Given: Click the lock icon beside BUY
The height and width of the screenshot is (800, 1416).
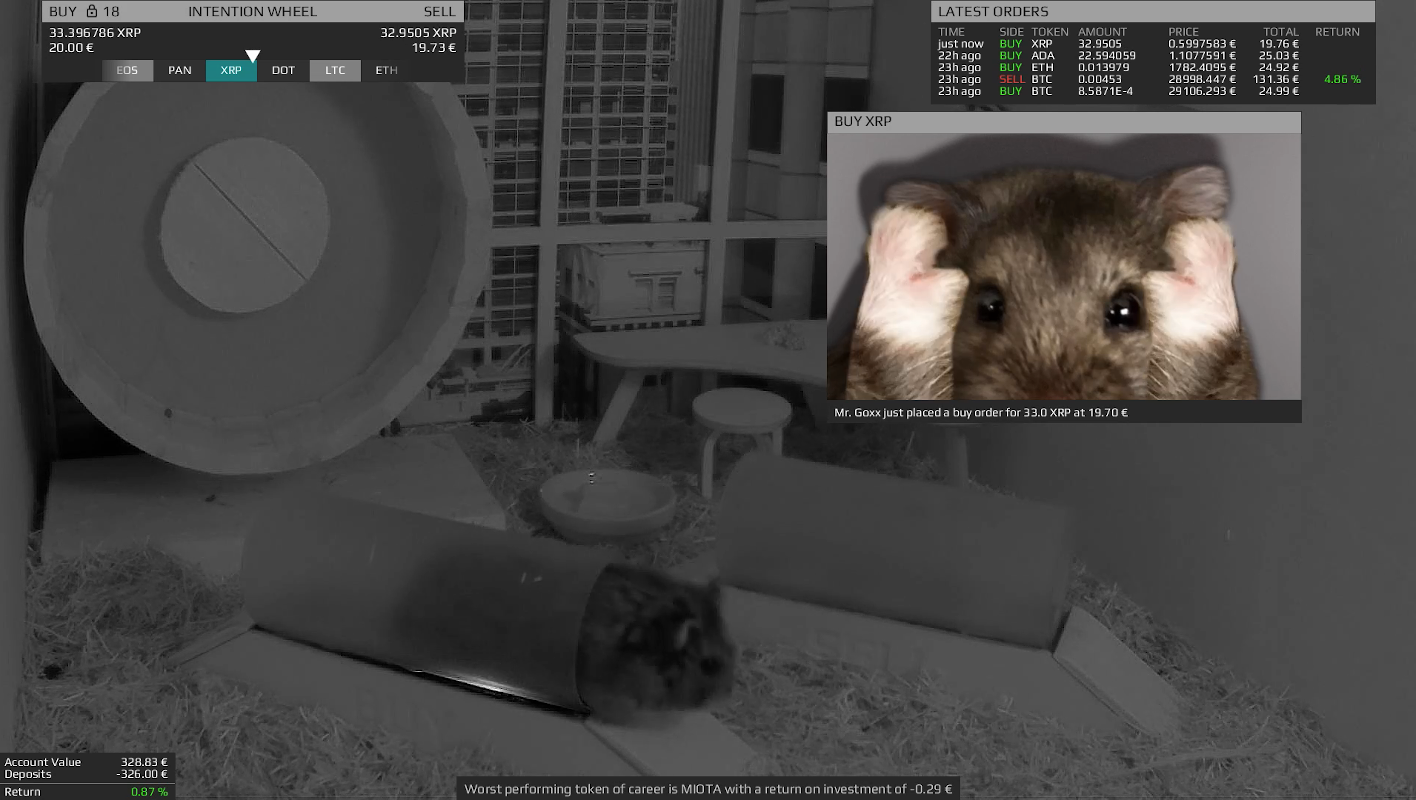Looking at the screenshot, I should coord(92,12).
